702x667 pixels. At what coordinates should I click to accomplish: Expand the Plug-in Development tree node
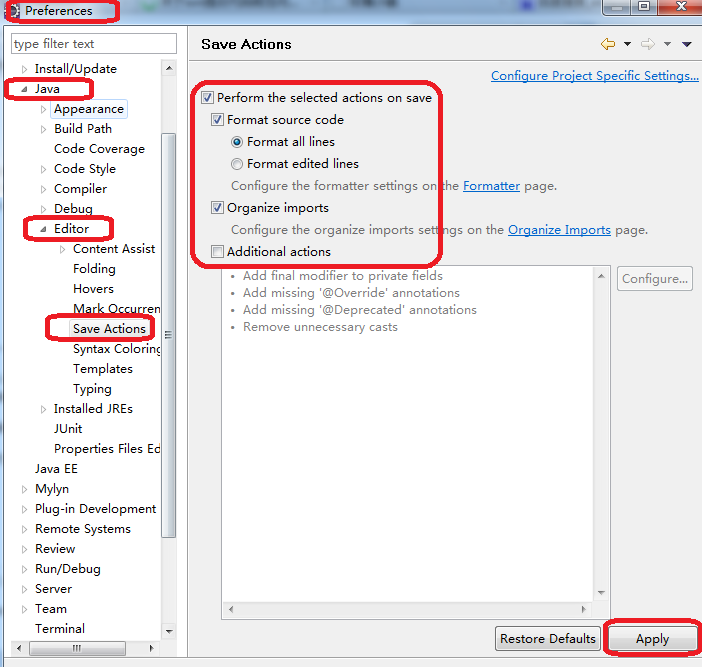click(x=25, y=509)
